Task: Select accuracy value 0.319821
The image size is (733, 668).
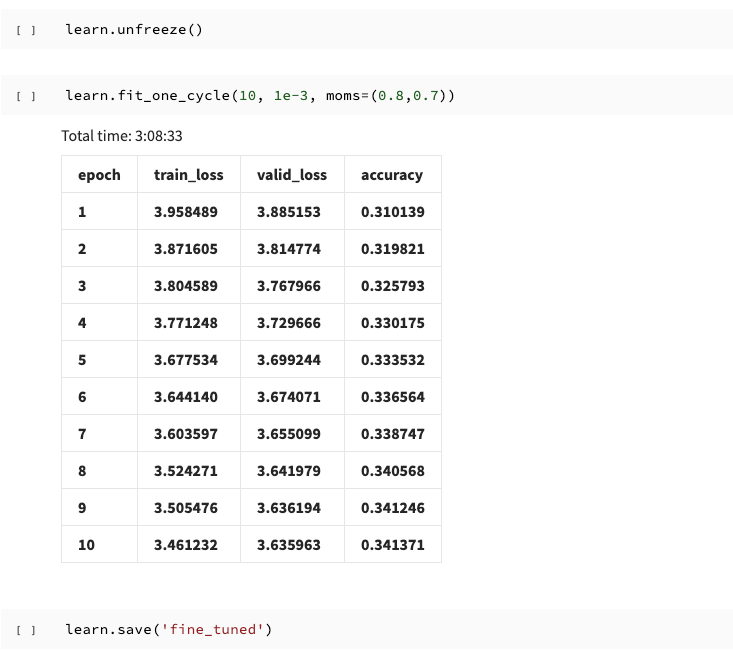Action: [393, 249]
